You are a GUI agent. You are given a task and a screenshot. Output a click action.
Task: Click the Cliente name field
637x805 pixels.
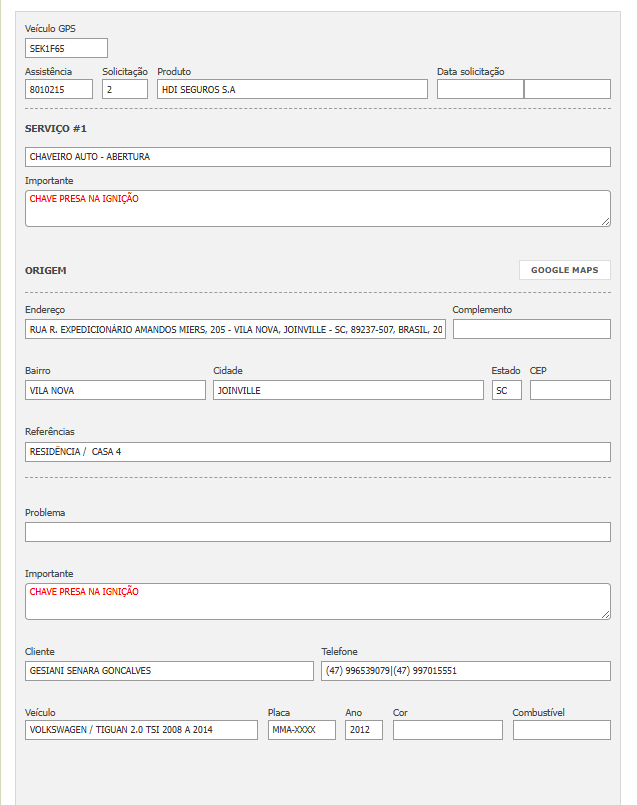coord(169,670)
